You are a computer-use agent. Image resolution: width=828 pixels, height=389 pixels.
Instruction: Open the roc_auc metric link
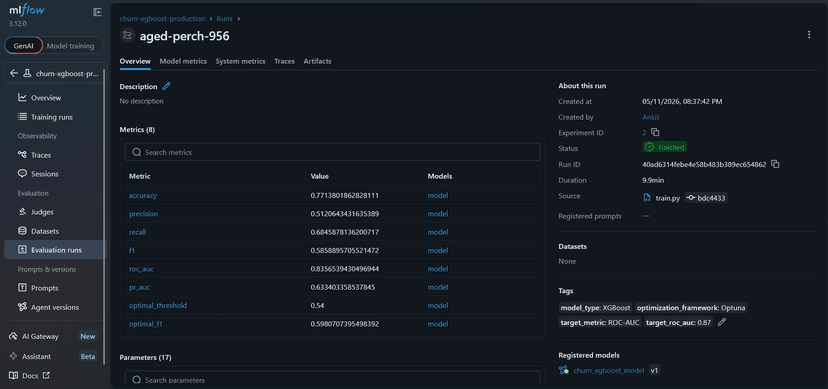tap(141, 269)
